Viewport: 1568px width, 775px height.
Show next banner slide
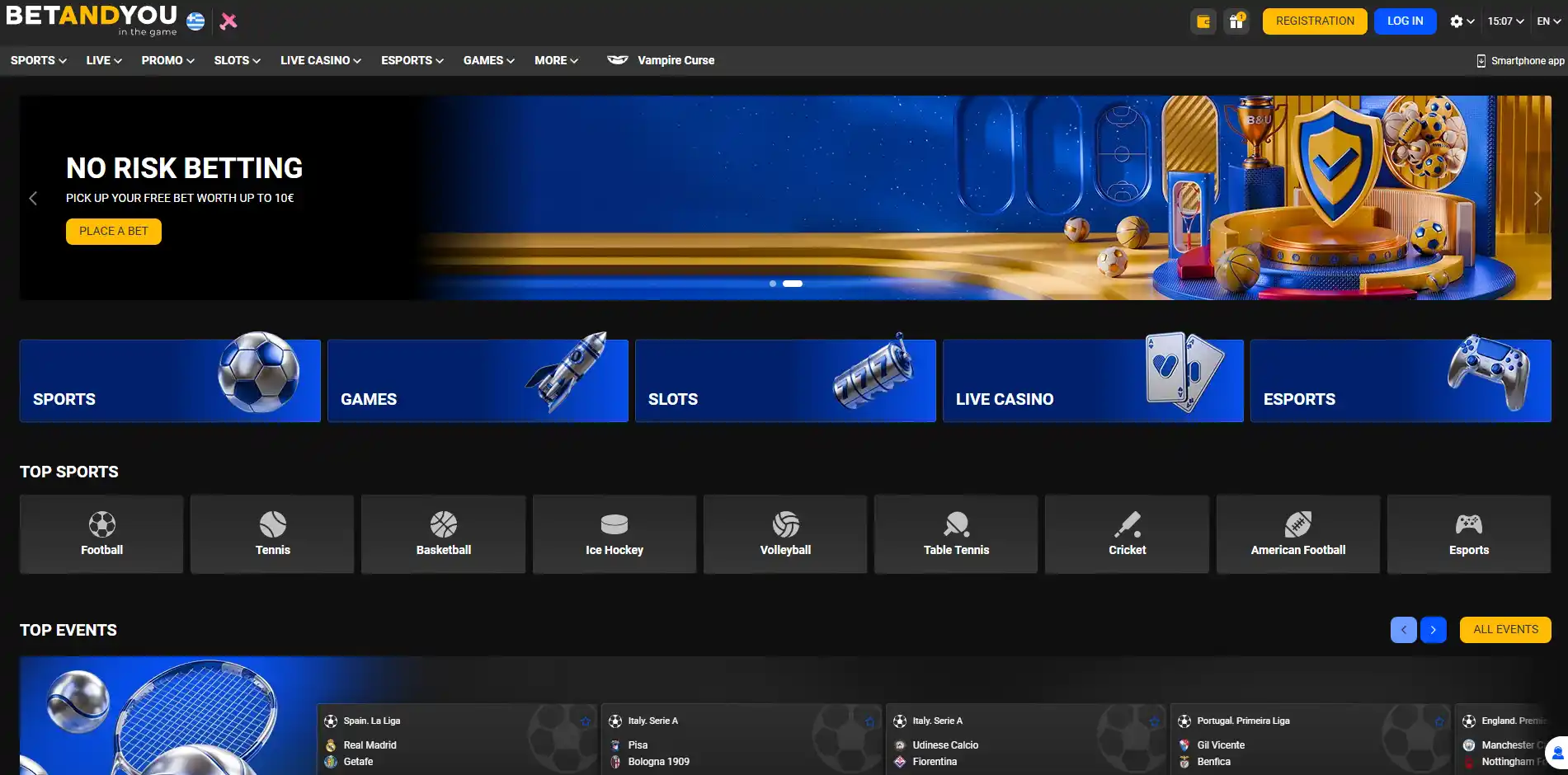click(1537, 199)
